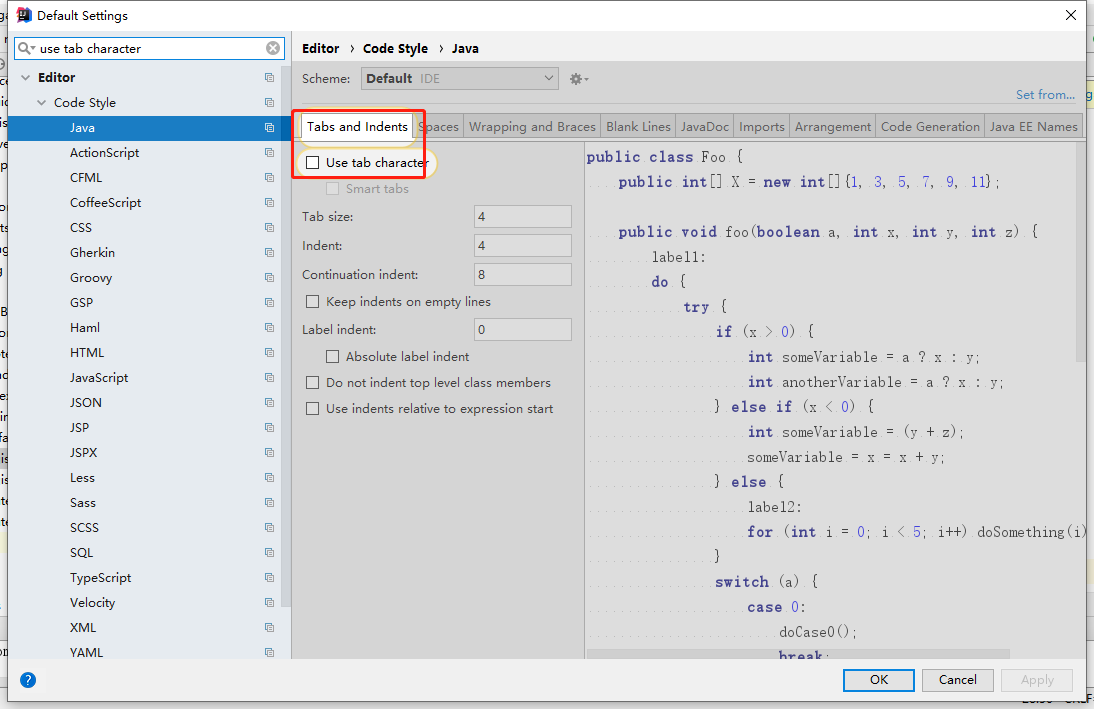
Task: Check Absolute label indent option
Action: (333, 357)
